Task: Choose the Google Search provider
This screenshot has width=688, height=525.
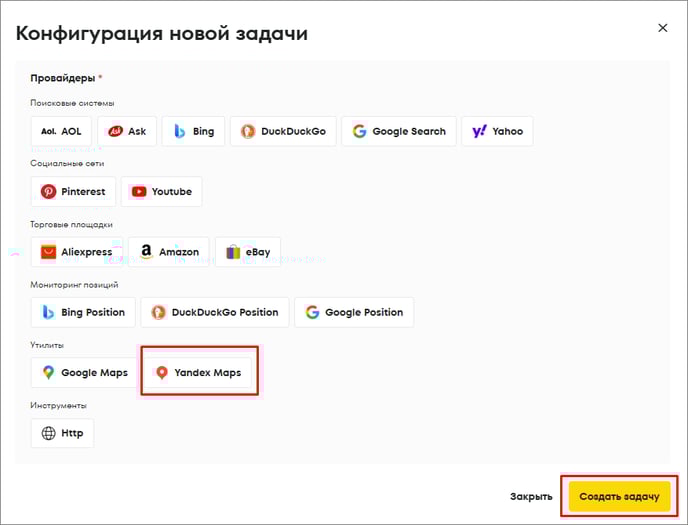Action: 399,131
